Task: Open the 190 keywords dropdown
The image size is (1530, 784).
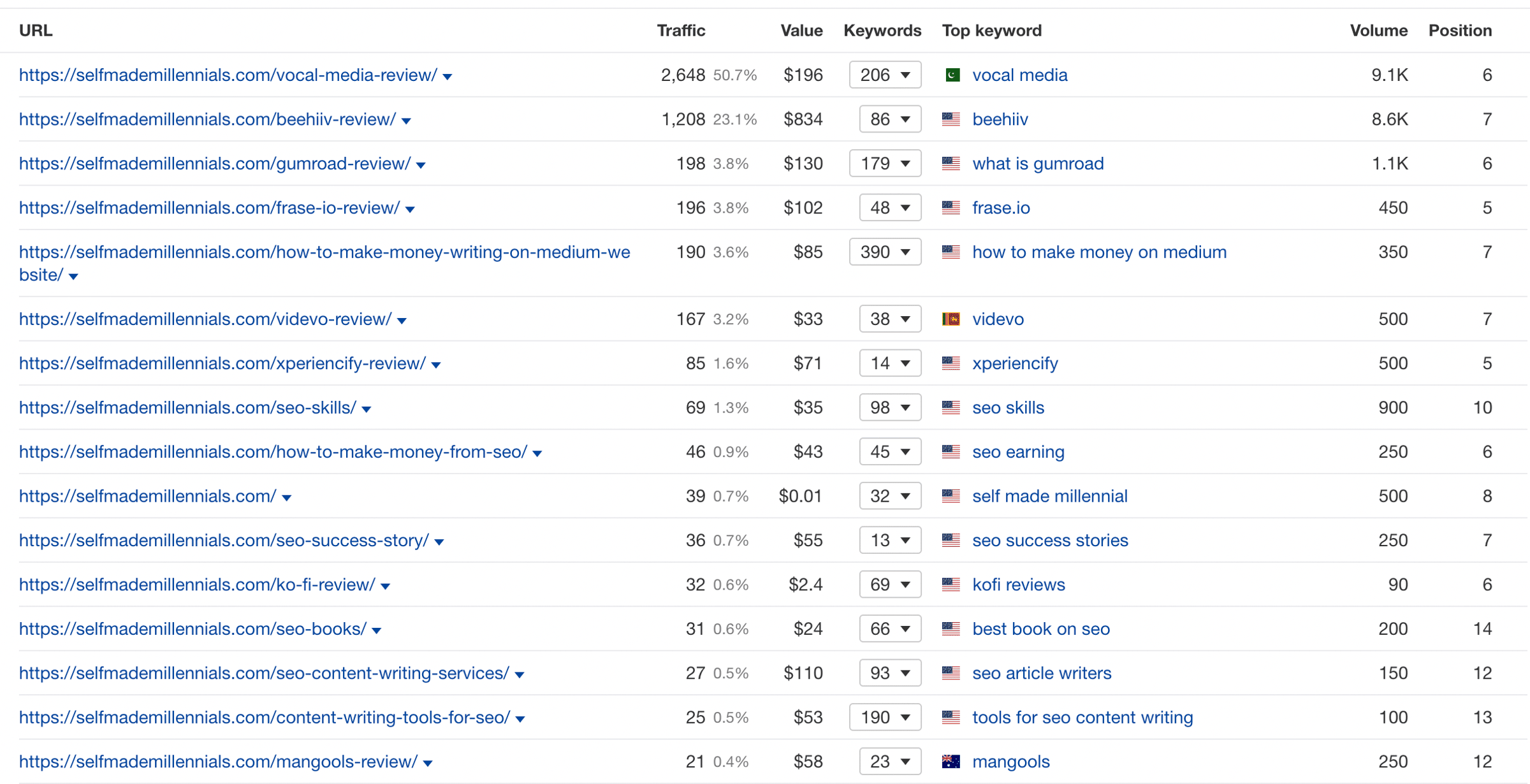Action: coord(885,718)
